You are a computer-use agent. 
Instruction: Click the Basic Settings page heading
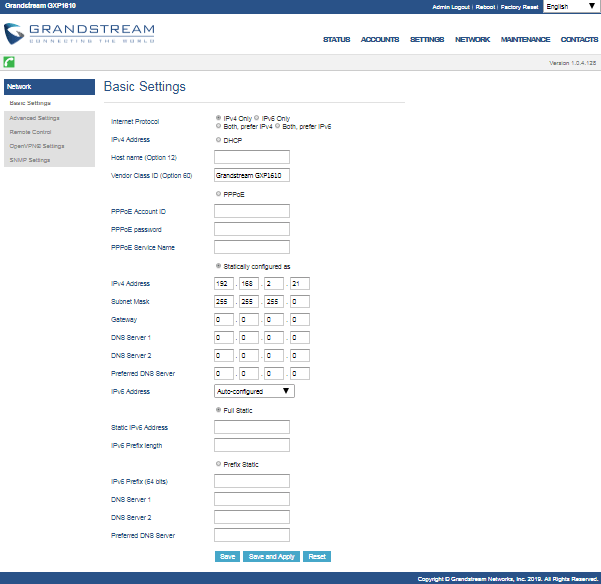click(145, 87)
